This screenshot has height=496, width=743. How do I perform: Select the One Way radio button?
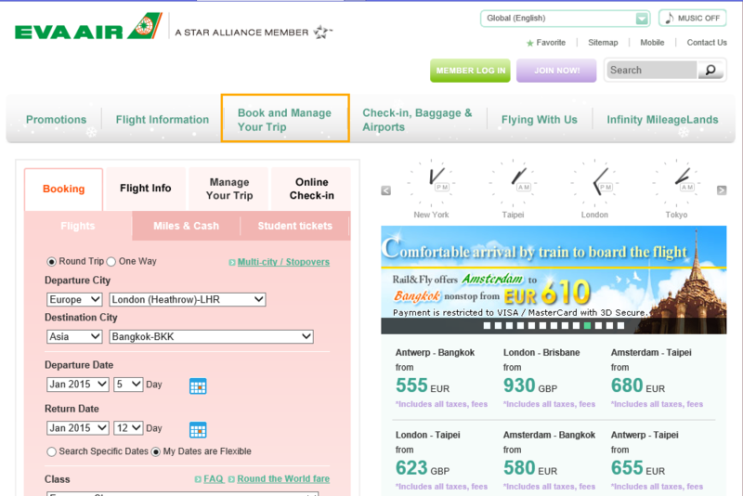[111, 262]
